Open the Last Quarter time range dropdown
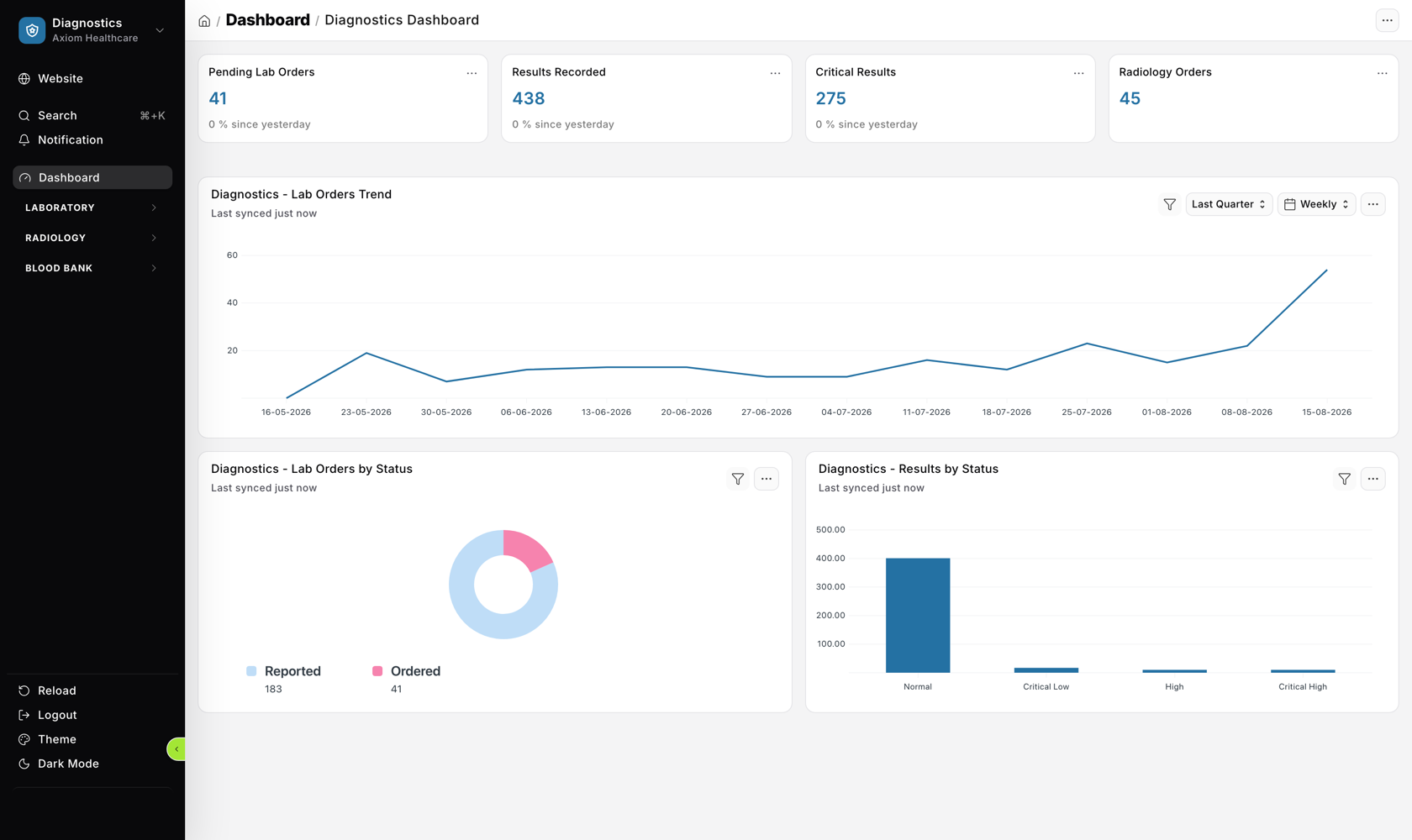Image resolution: width=1412 pixels, height=840 pixels. (x=1229, y=204)
